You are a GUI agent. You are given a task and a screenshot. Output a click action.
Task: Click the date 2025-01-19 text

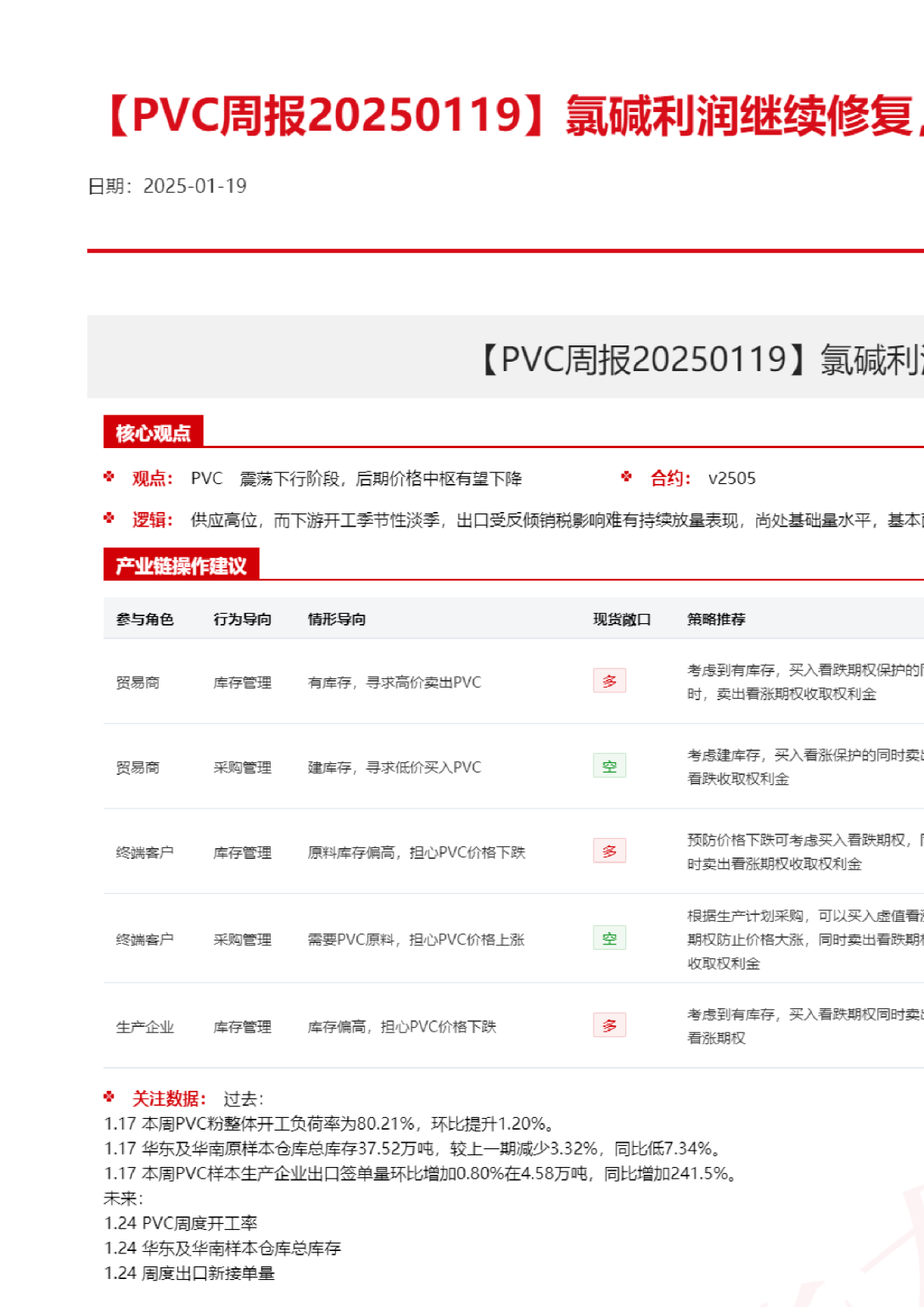pos(194,186)
